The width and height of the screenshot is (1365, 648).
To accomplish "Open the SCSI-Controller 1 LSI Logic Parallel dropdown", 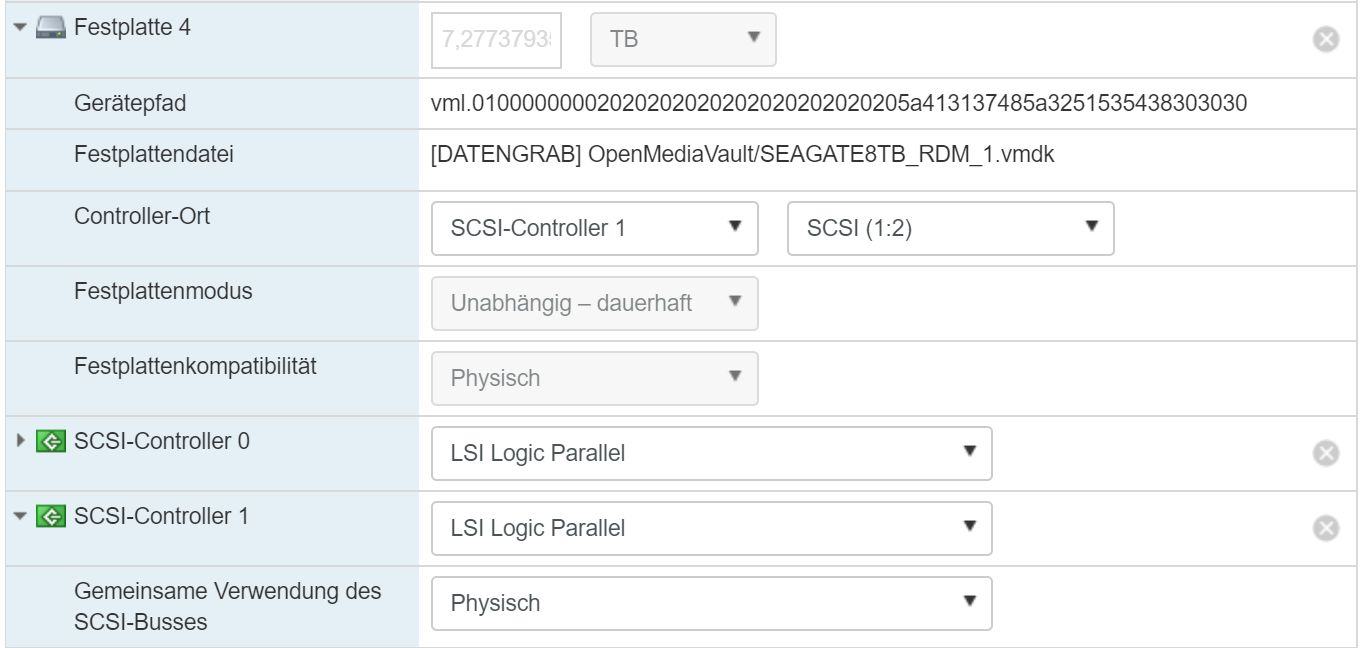I will point(712,528).
